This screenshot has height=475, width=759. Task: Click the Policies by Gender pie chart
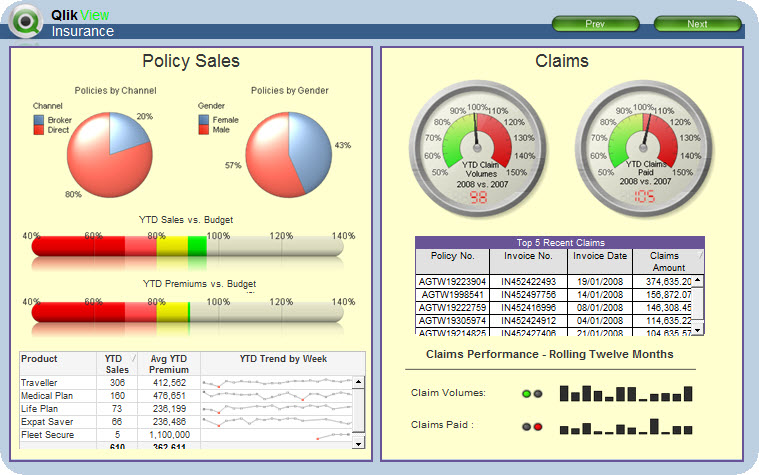(288, 153)
